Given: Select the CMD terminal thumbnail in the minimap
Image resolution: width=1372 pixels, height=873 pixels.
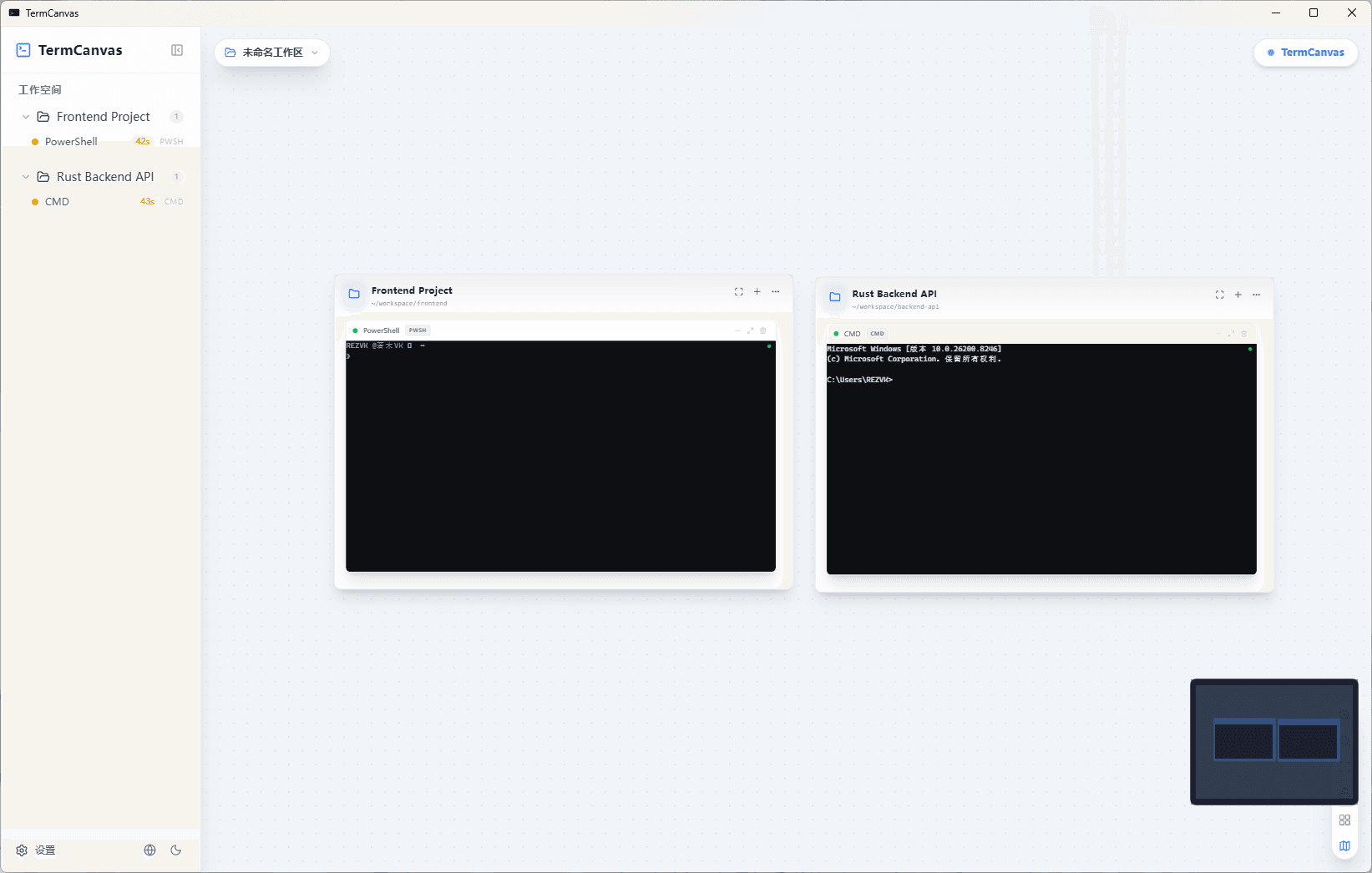Looking at the screenshot, I should coord(1308,740).
